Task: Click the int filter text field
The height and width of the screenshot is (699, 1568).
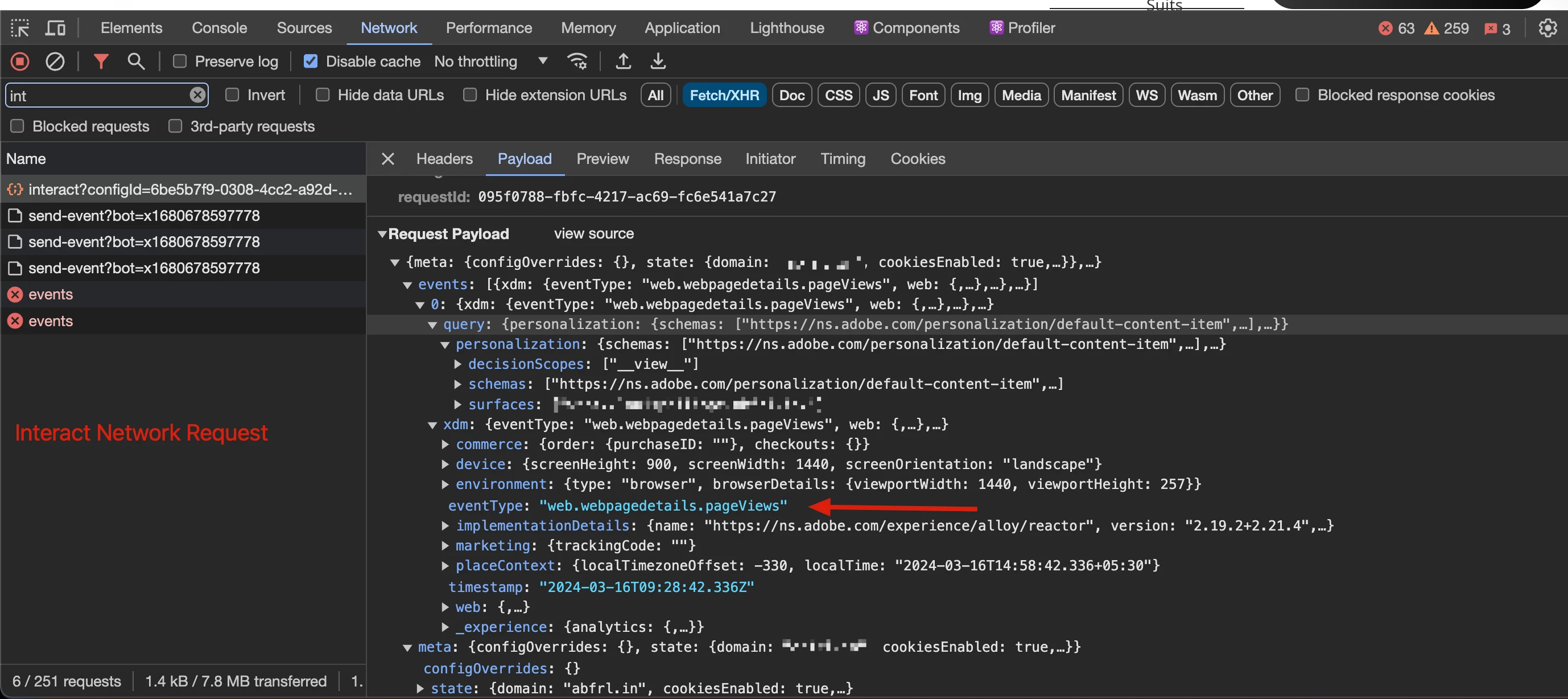Action: click(x=97, y=96)
